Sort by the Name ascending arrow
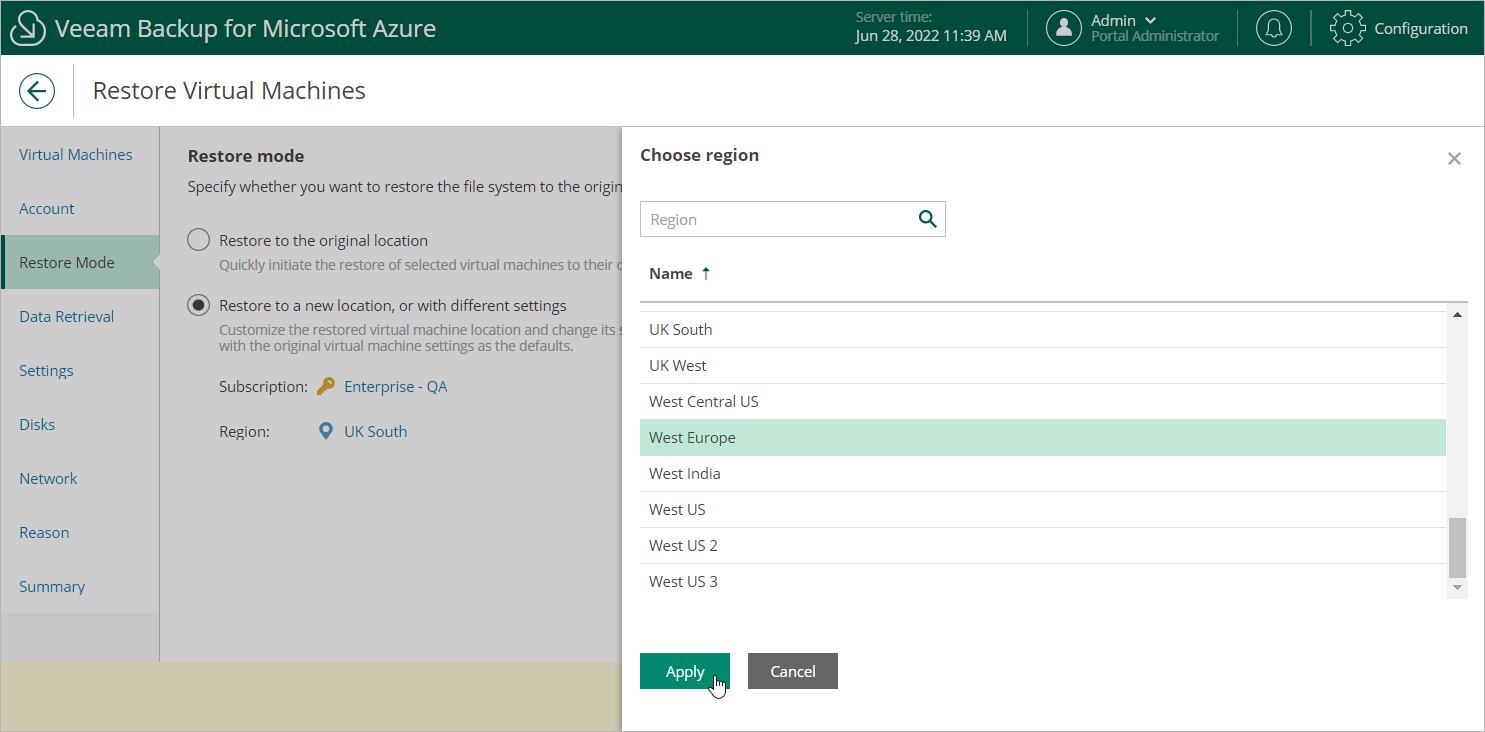Image resolution: width=1485 pixels, height=732 pixels. pos(706,273)
